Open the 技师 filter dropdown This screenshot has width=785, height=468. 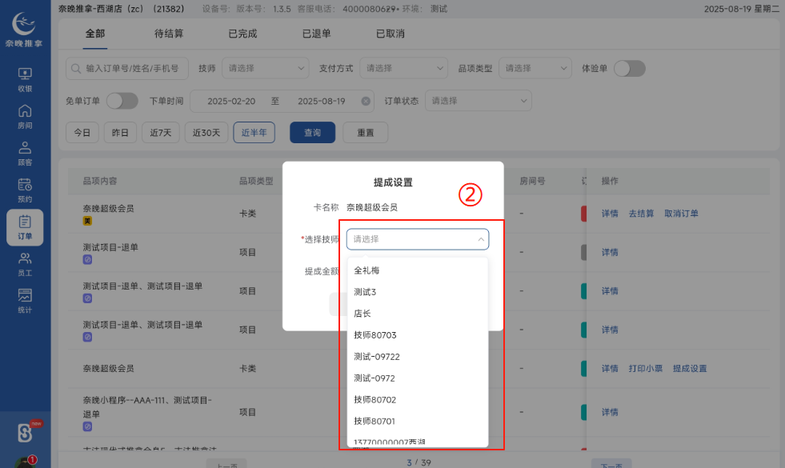click(265, 69)
